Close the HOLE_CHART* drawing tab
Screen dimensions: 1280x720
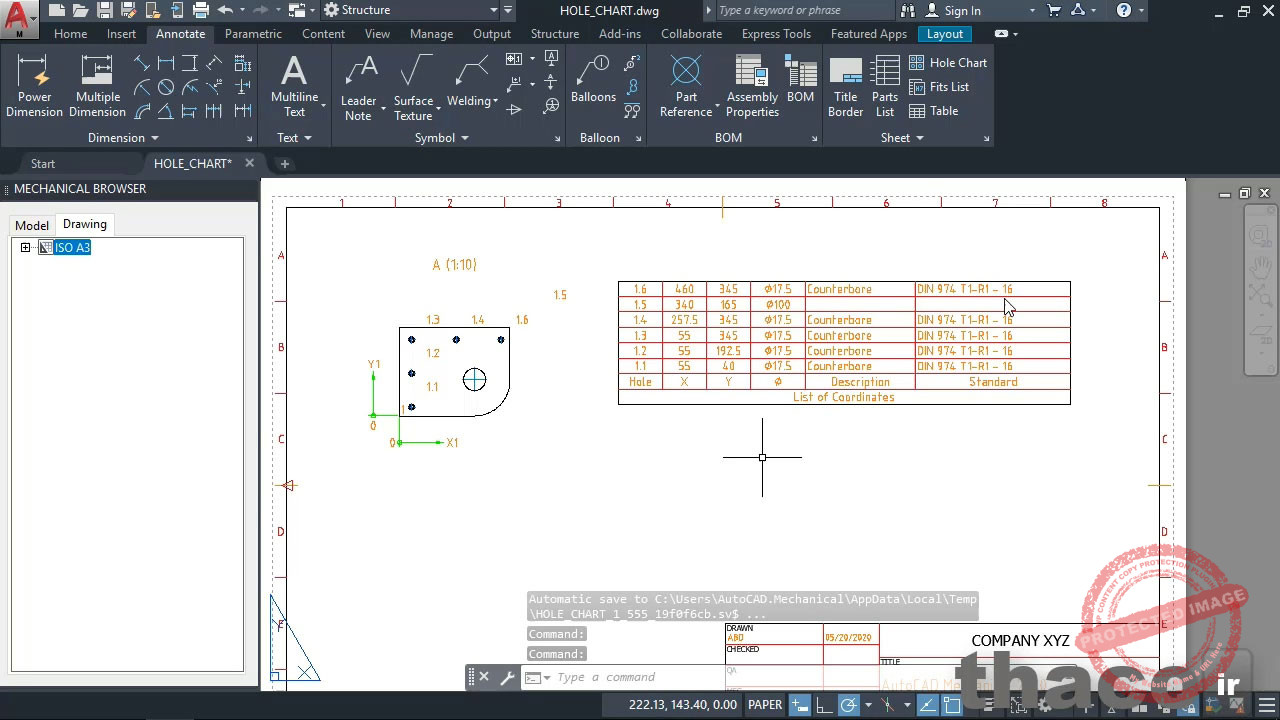pos(249,163)
